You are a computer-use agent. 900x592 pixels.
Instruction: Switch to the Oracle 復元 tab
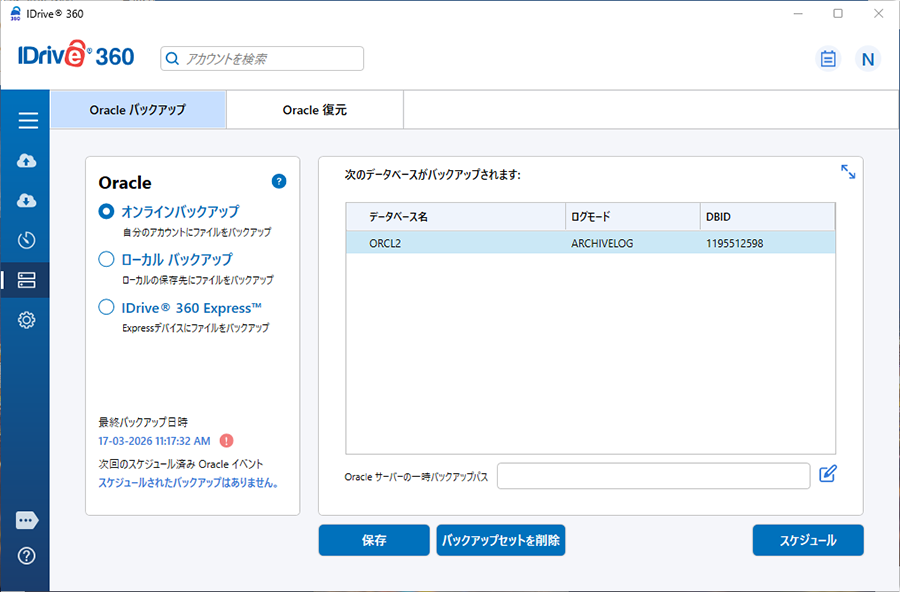click(314, 110)
